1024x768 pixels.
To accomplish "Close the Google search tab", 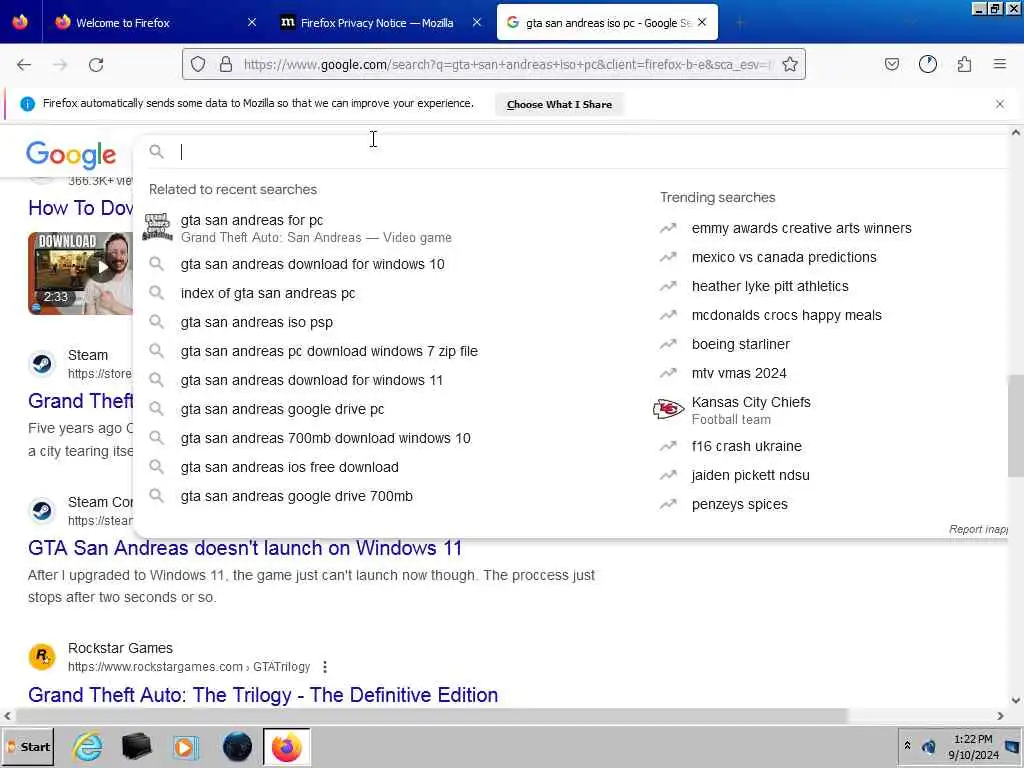I will [x=702, y=22].
